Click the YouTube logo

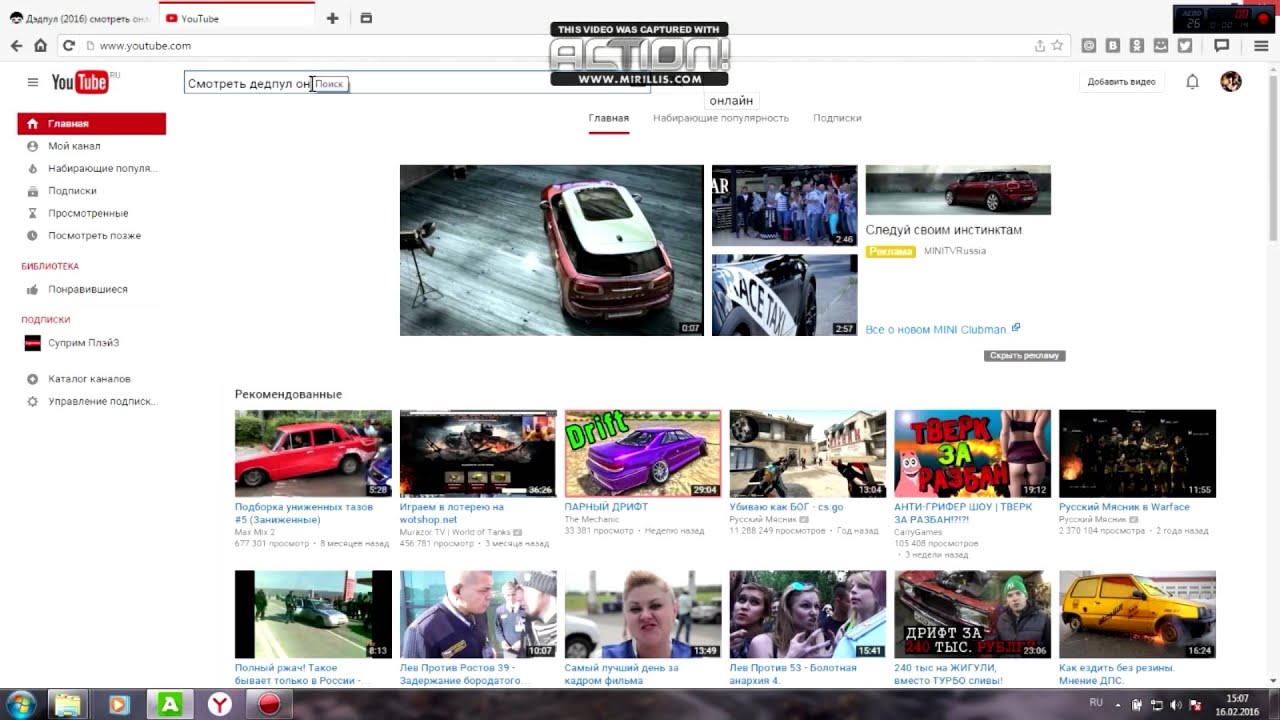[x=80, y=82]
